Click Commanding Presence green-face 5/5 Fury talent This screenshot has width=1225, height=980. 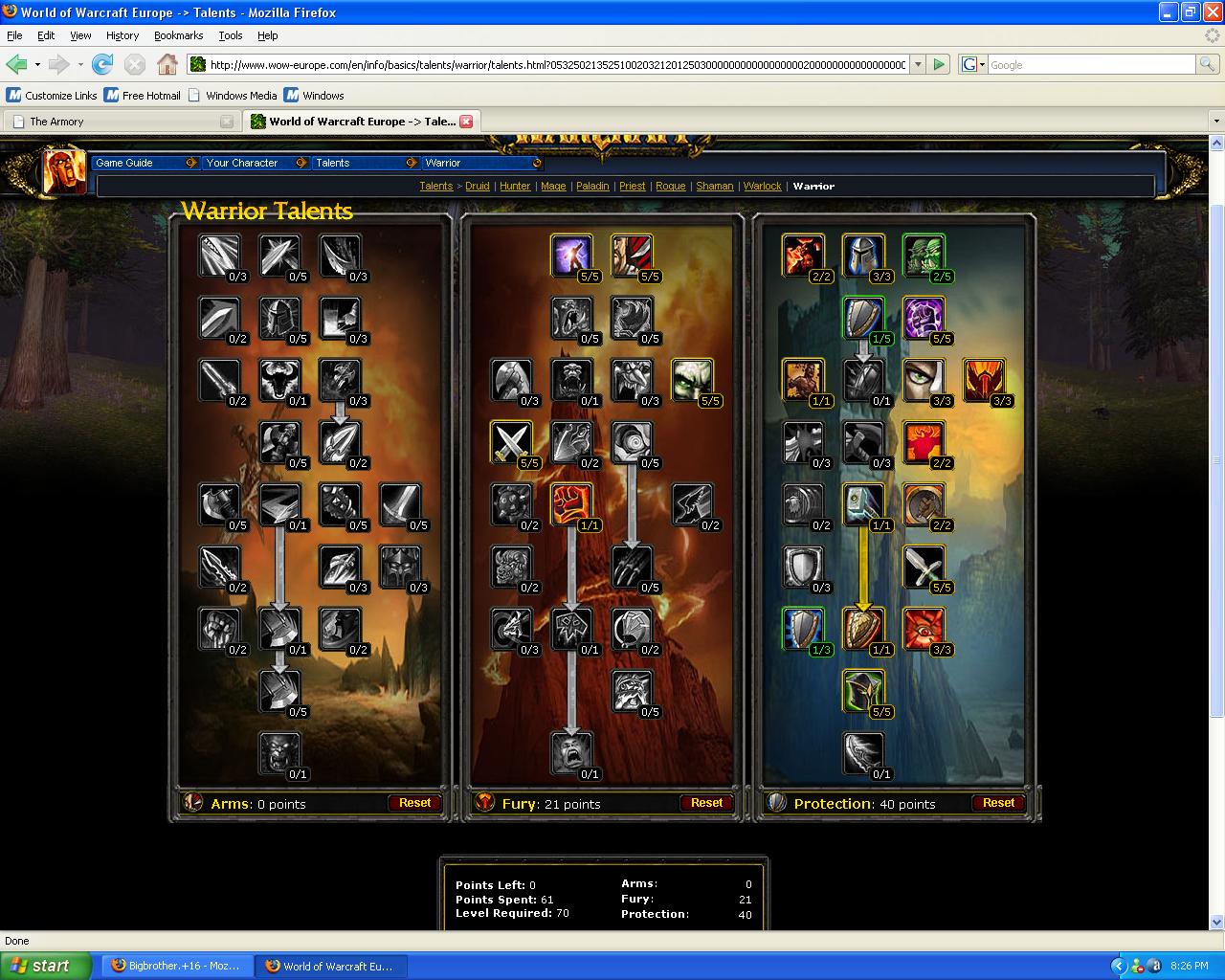coord(693,380)
